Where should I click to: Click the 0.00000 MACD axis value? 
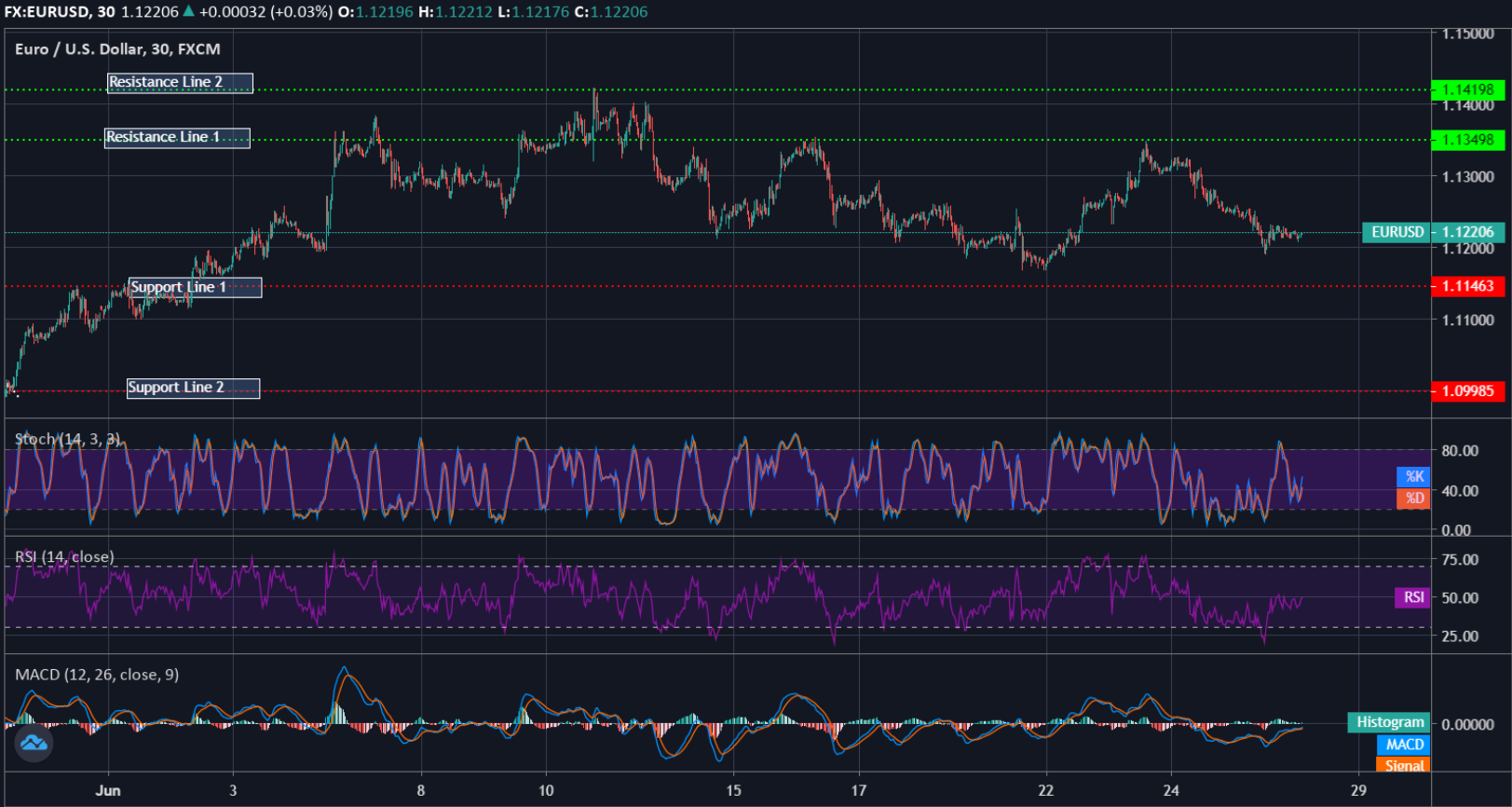pyautogui.click(x=1468, y=724)
